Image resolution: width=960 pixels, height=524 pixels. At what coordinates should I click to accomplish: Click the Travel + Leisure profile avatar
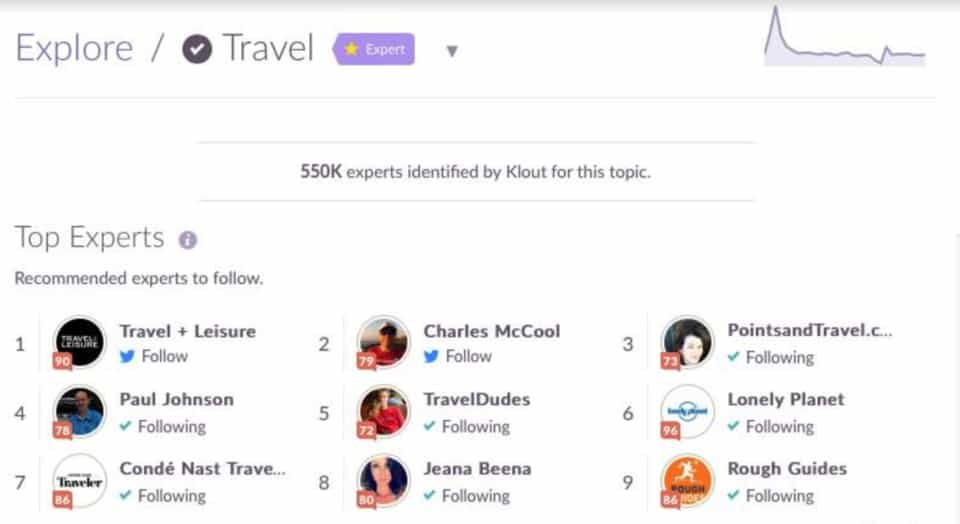pos(80,343)
